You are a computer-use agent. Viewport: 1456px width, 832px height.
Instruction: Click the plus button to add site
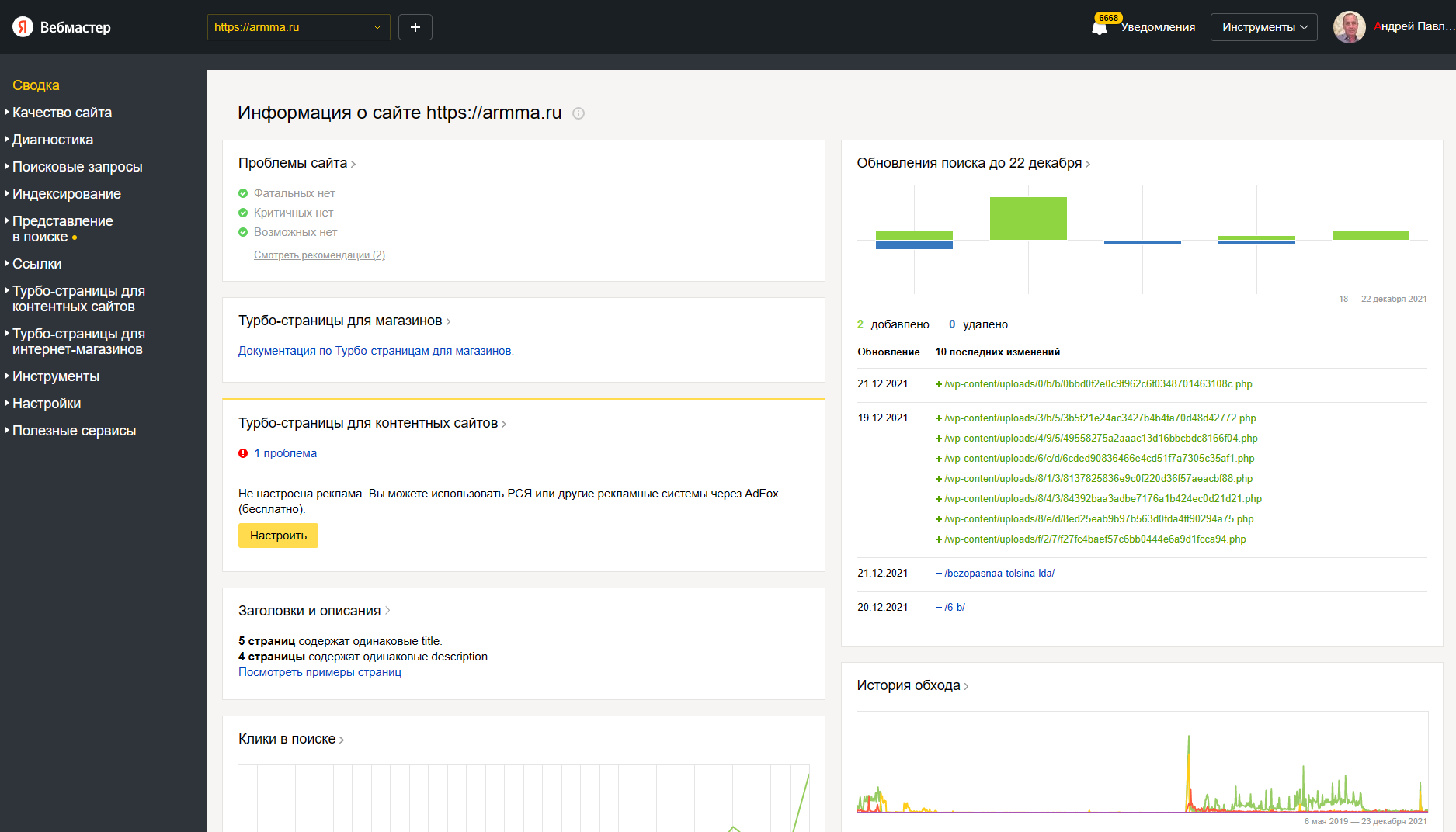(415, 27)
